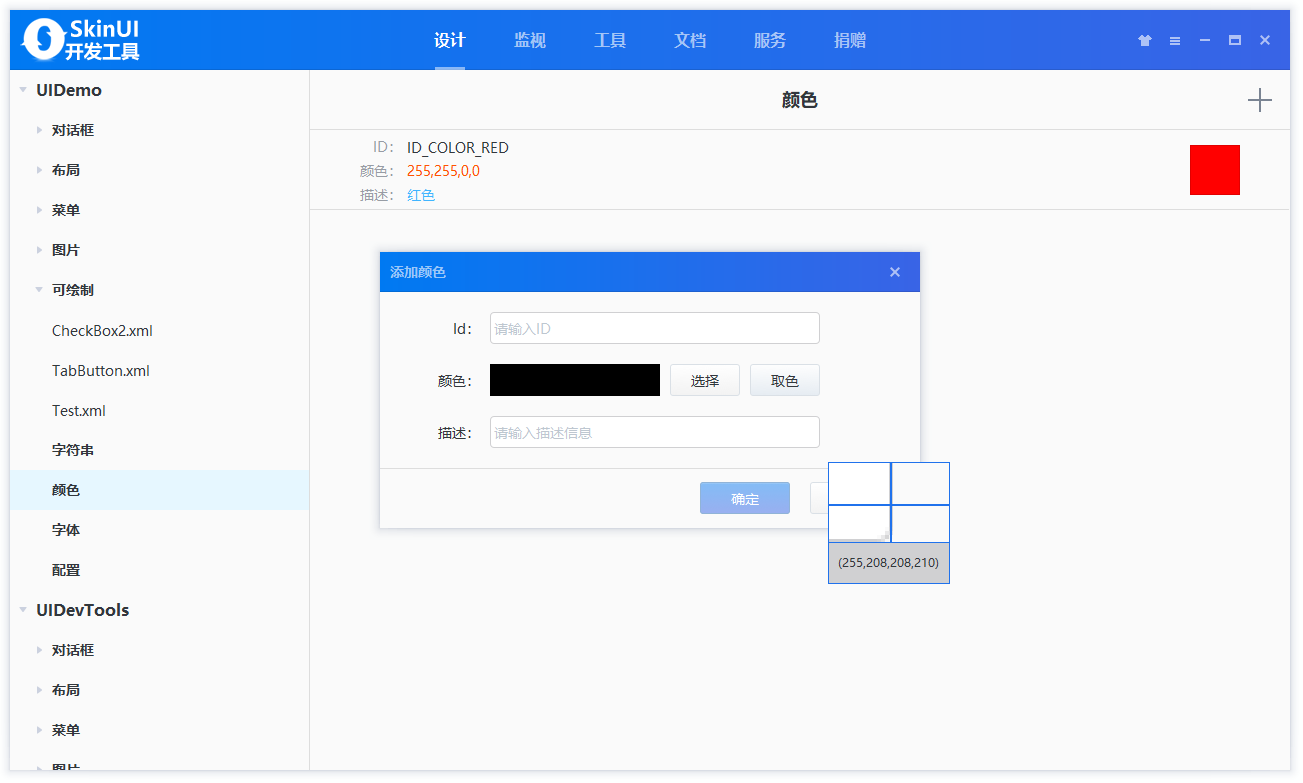The height and width of the screenshot is (783, 1303).
Task: Expand 菜单 under UIDevTools
Action: [39, 730]
